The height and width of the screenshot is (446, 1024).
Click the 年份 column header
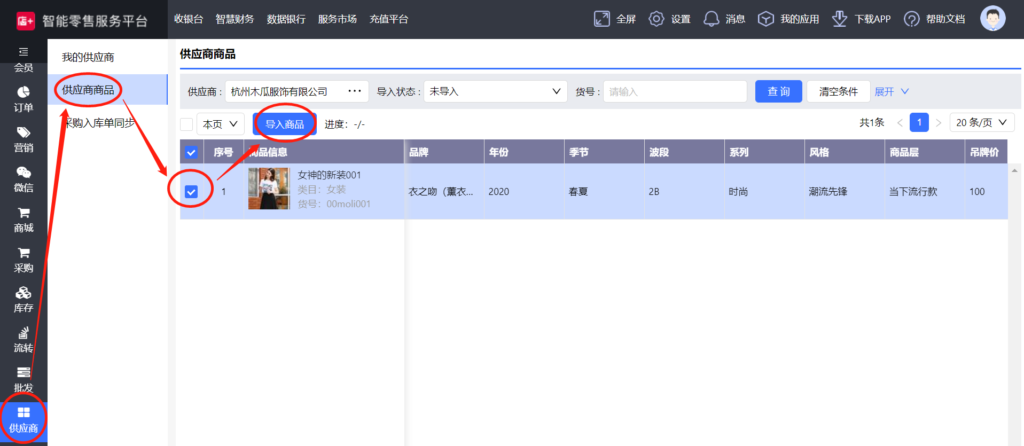[524, 152]
